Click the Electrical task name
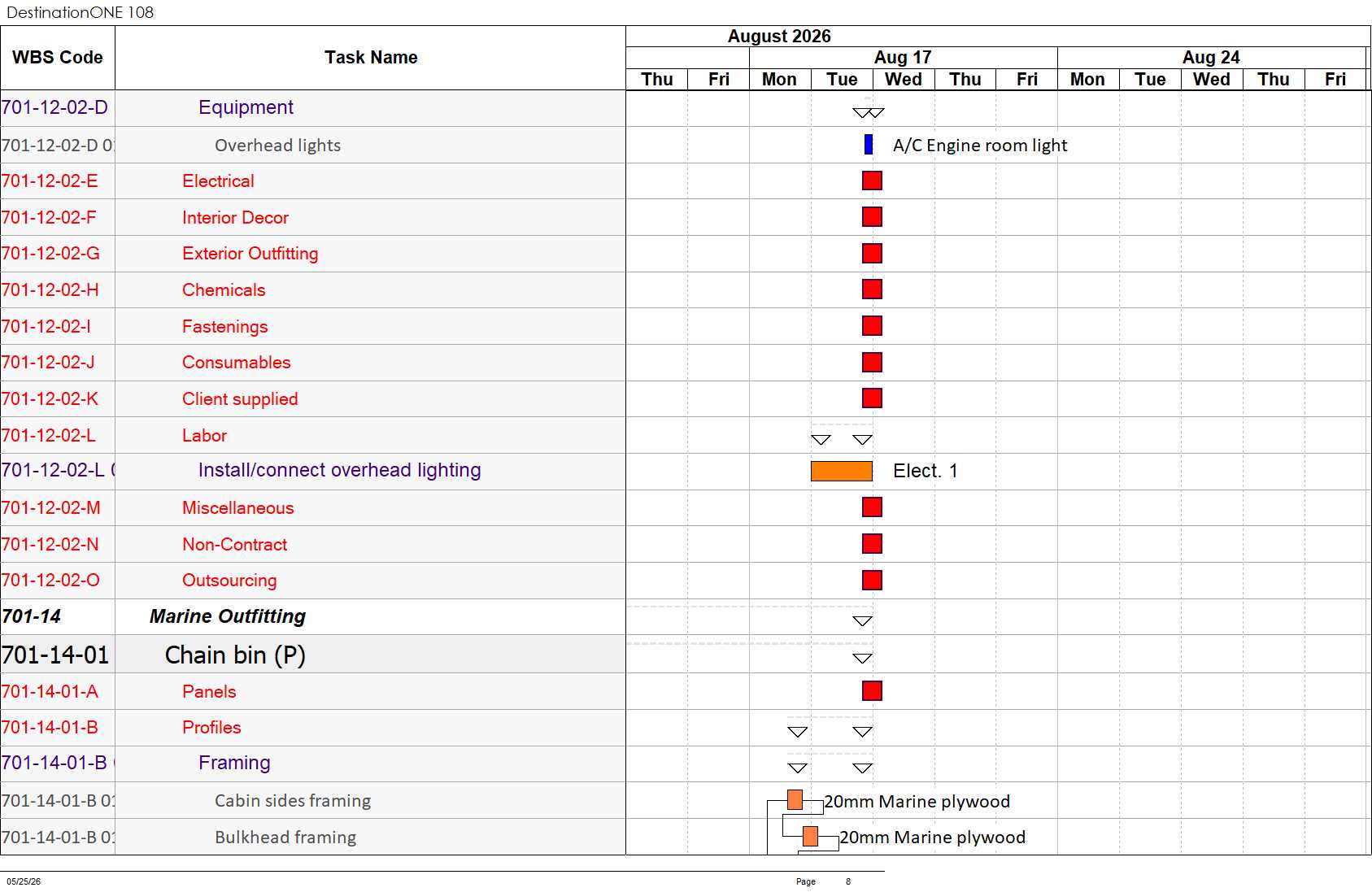The image size is (1372, 892). click(218, 181)
